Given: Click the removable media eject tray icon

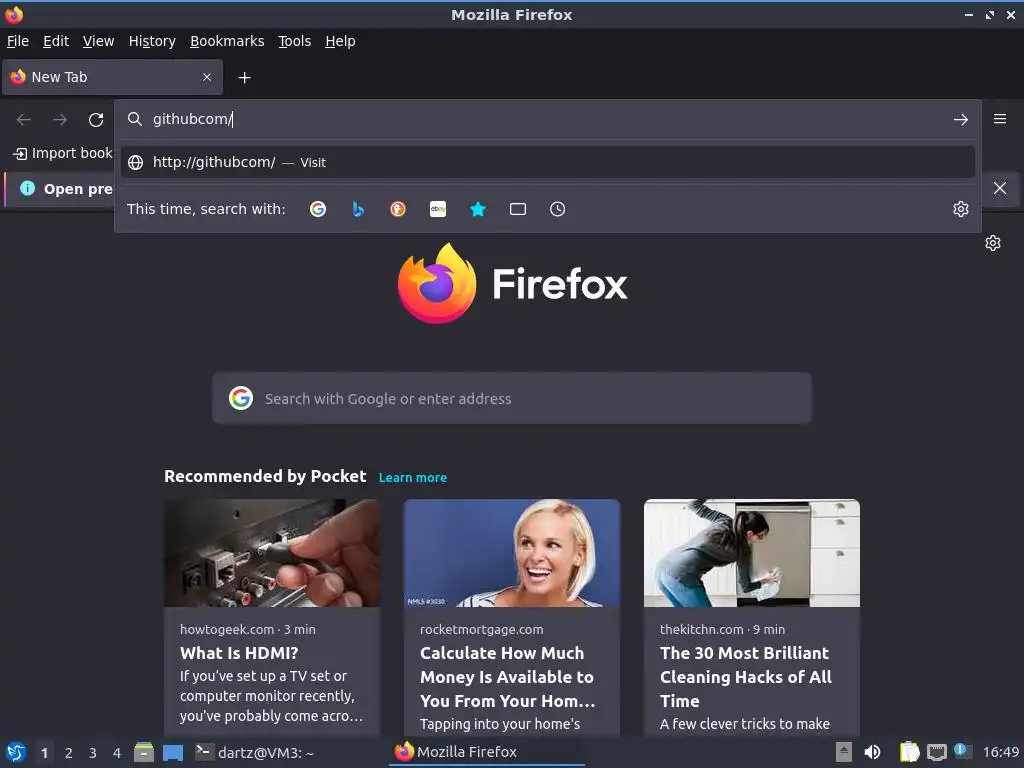Looking at the screenshot, I should coord(844,752).
